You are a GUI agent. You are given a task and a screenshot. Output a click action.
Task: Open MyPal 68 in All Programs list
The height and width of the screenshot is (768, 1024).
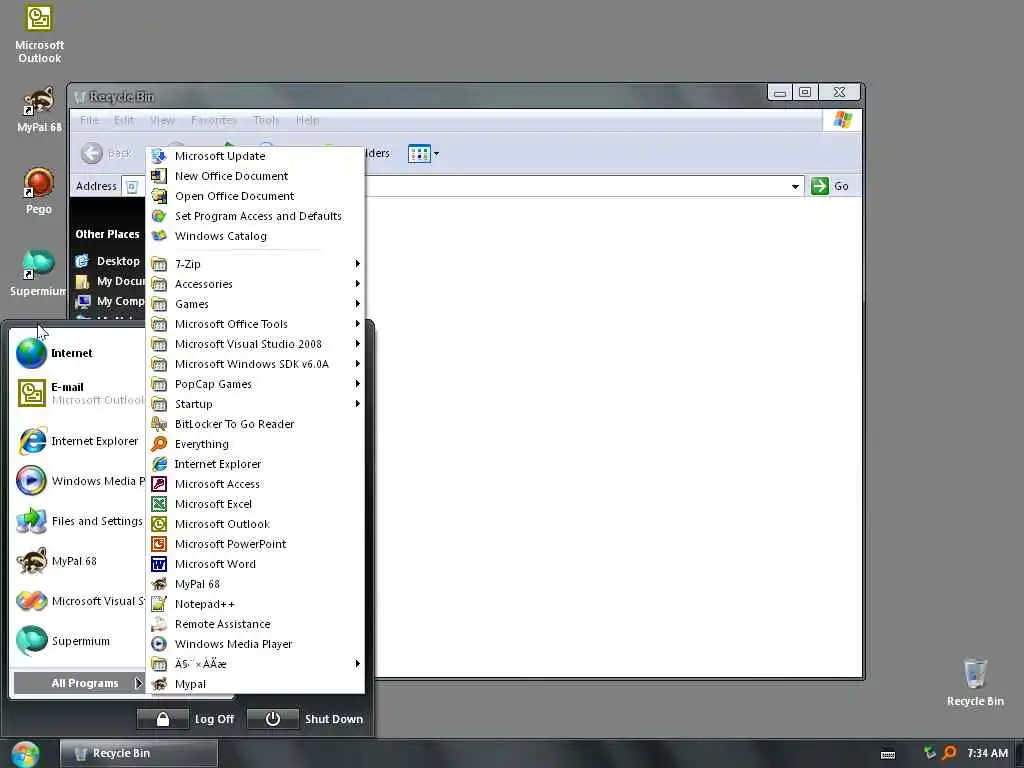(255, 584)
